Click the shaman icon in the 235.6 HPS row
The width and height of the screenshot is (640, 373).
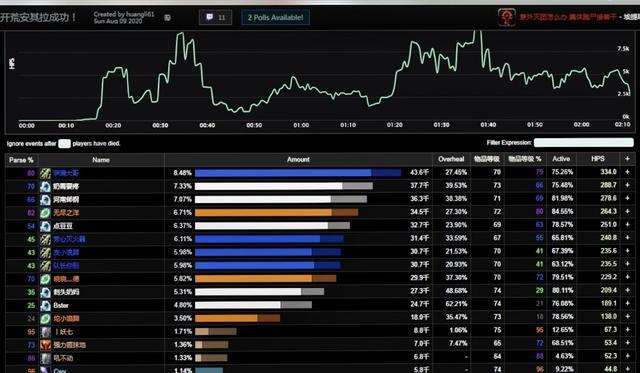click(45, 253)
